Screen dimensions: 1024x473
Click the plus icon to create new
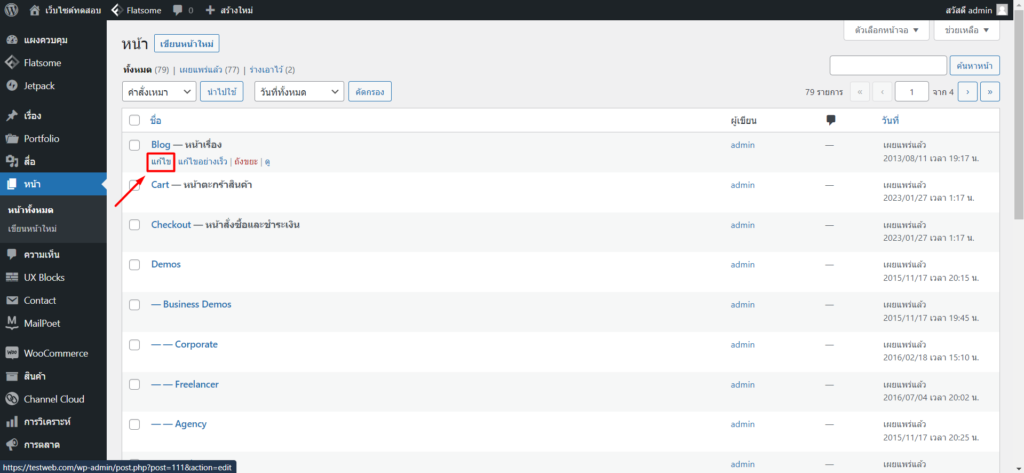210,10
